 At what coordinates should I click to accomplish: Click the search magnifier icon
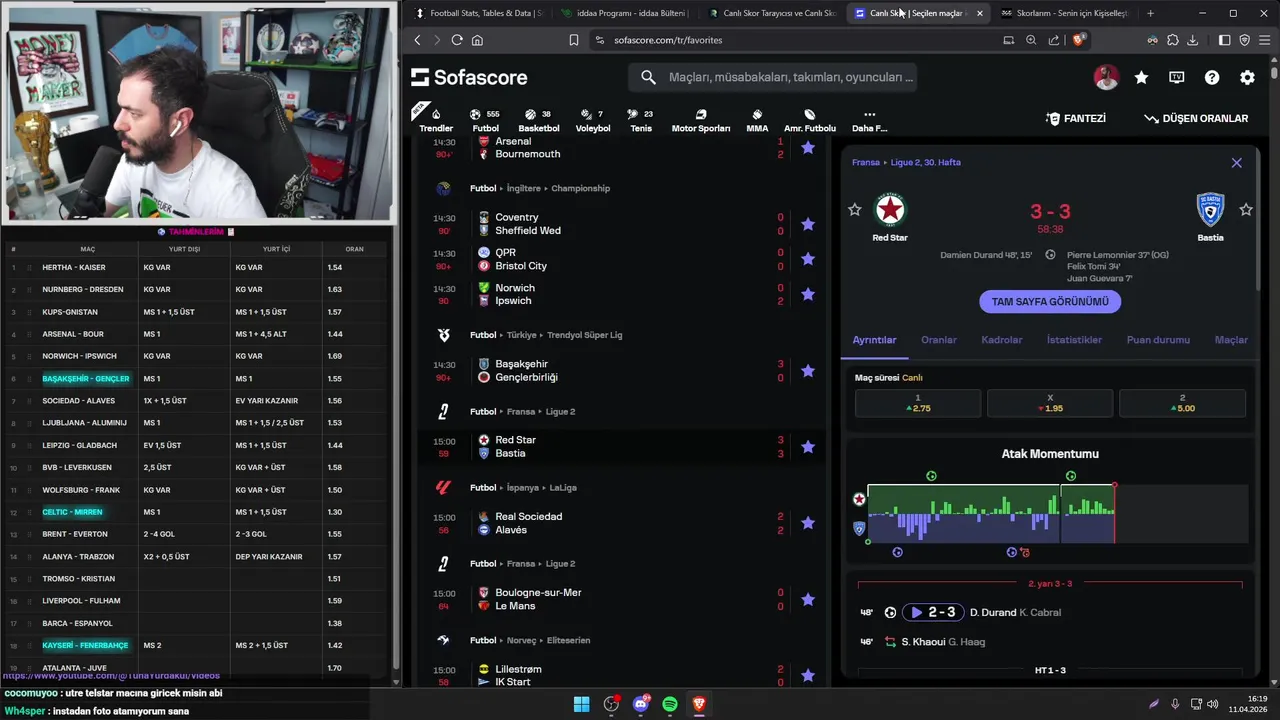[648, 77]
